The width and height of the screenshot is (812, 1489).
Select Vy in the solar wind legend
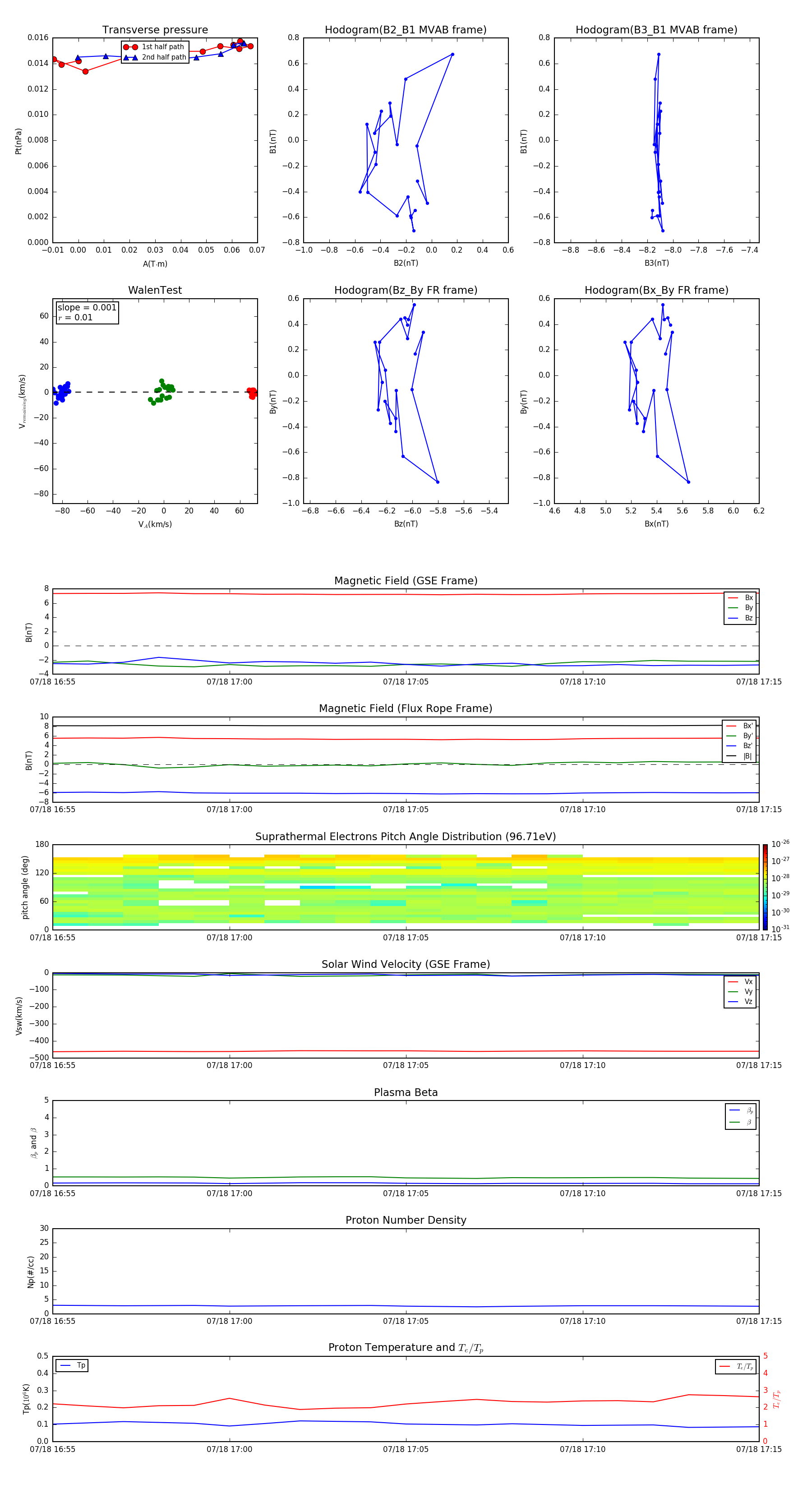point(740,991)
